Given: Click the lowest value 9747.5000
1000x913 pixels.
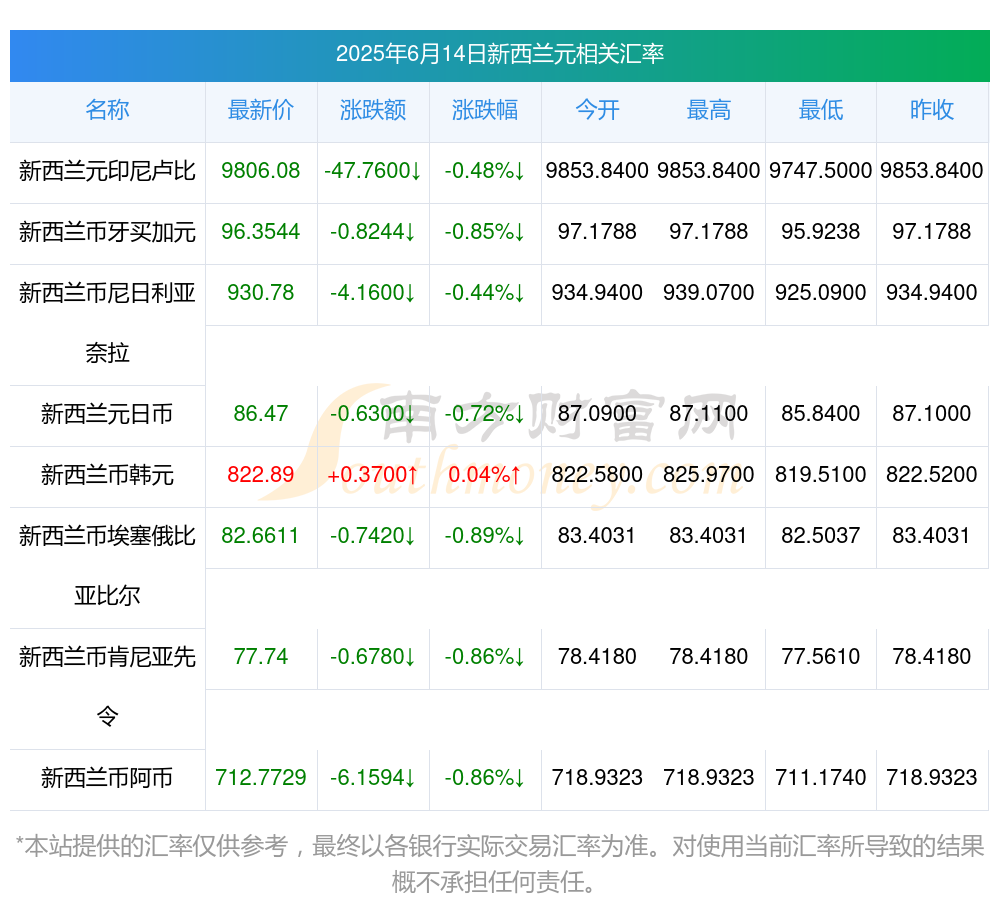Looking at the screenshot, I should 821,171.
